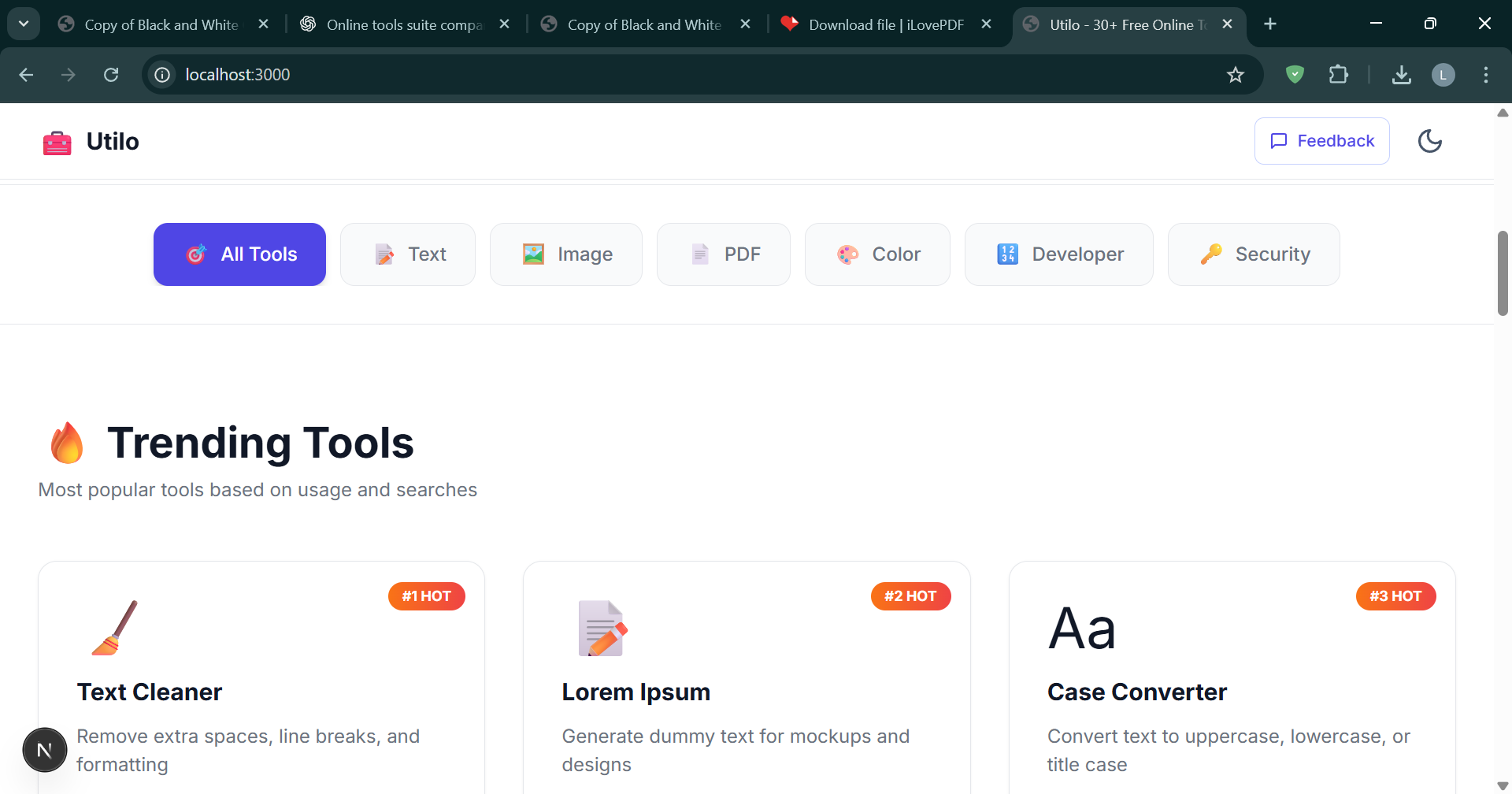This screenshot has width=1512, height=794.
Task: Click the Lorem Ipsum pencil-document icon
Action: point(602,628)
